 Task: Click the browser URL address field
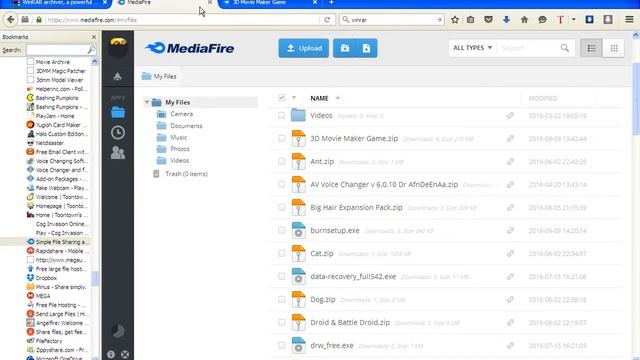[x=182, y=20]
